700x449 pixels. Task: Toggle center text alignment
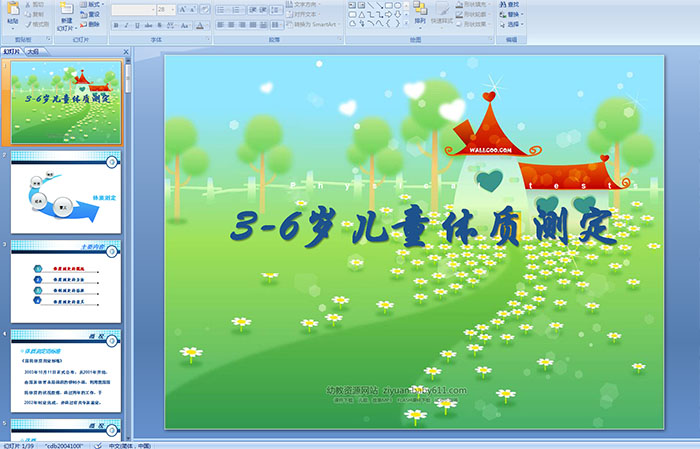231,25
